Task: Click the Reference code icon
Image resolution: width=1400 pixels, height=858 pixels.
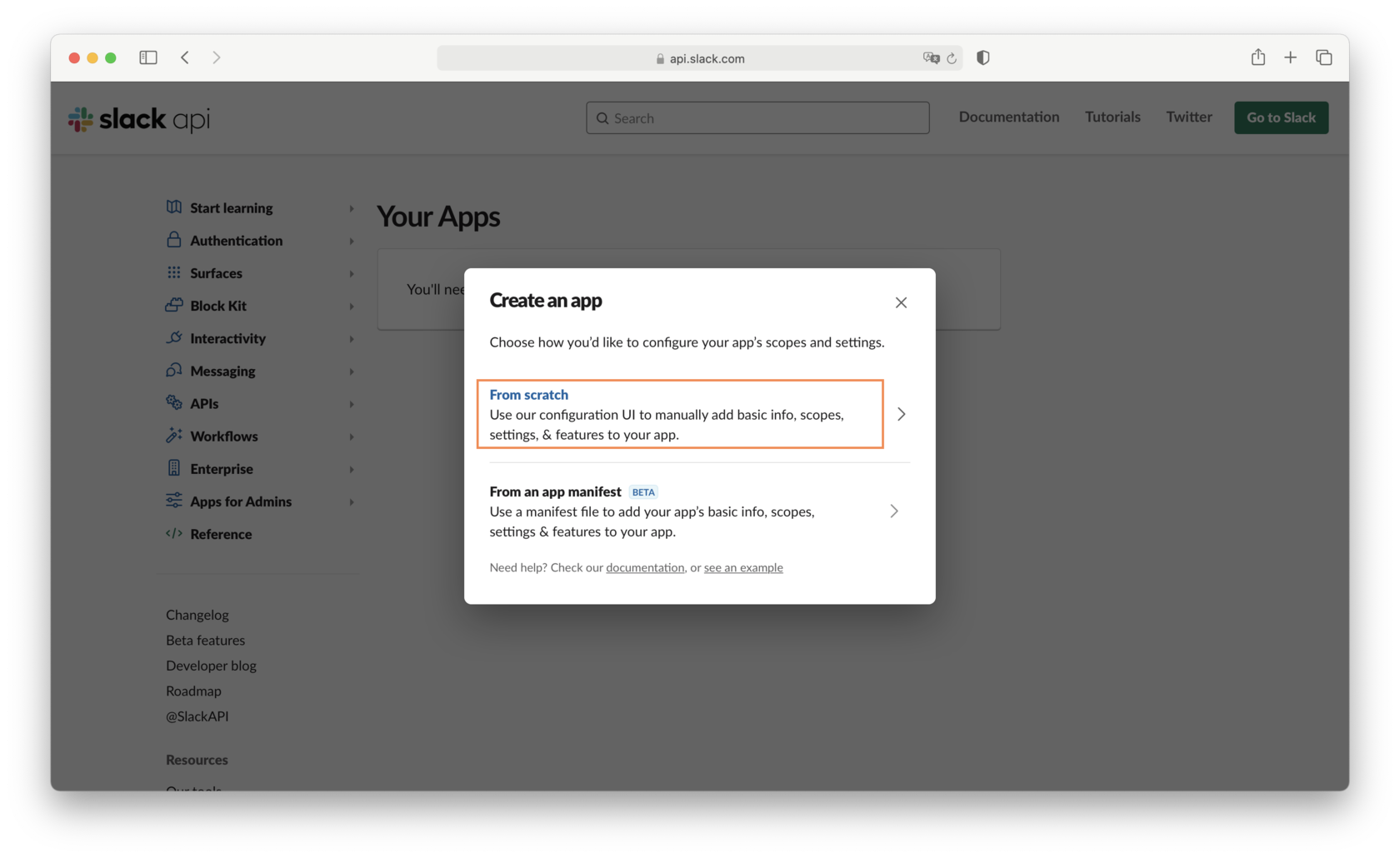Action: [173, 533]
